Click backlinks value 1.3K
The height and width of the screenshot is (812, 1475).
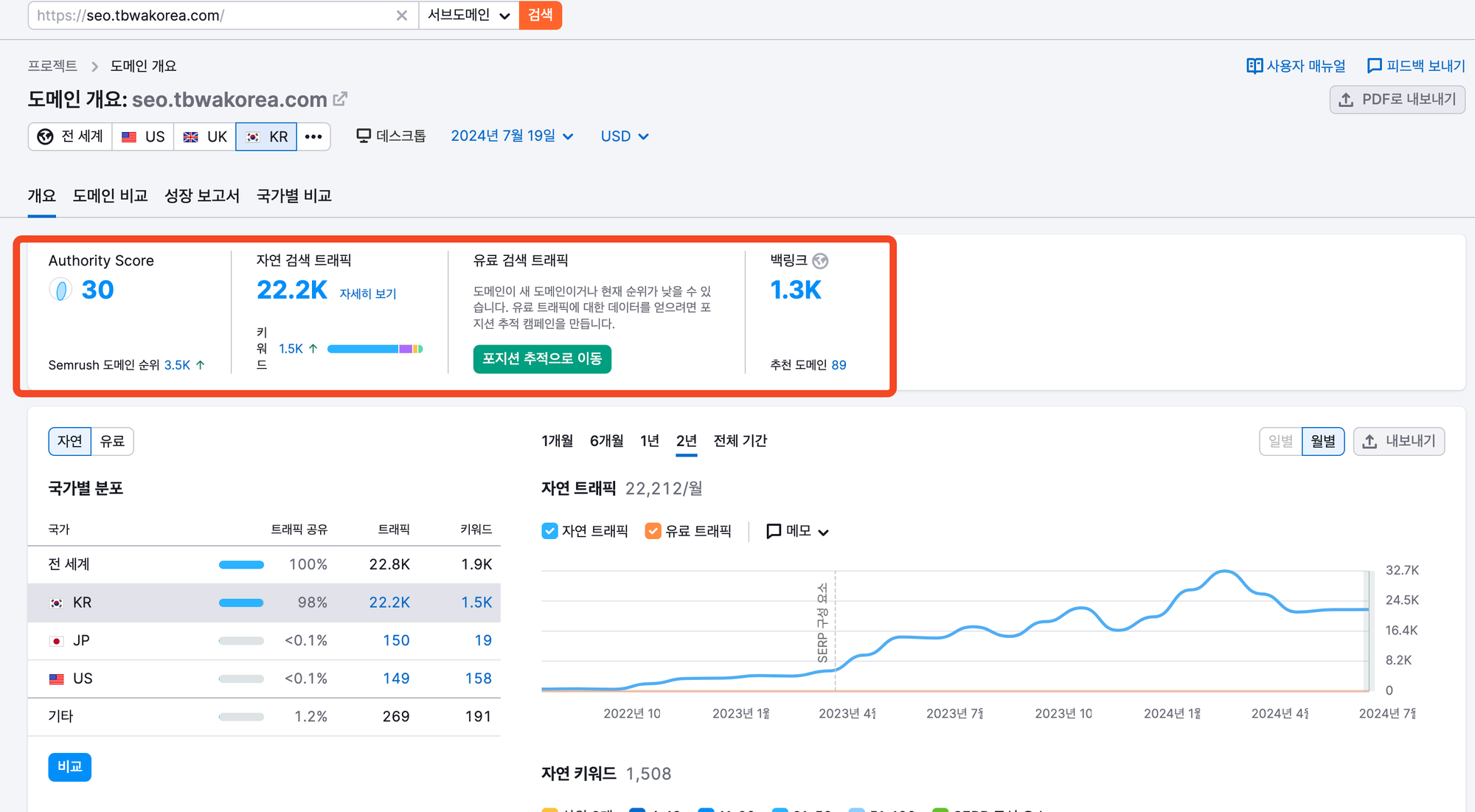click(796, 290)
